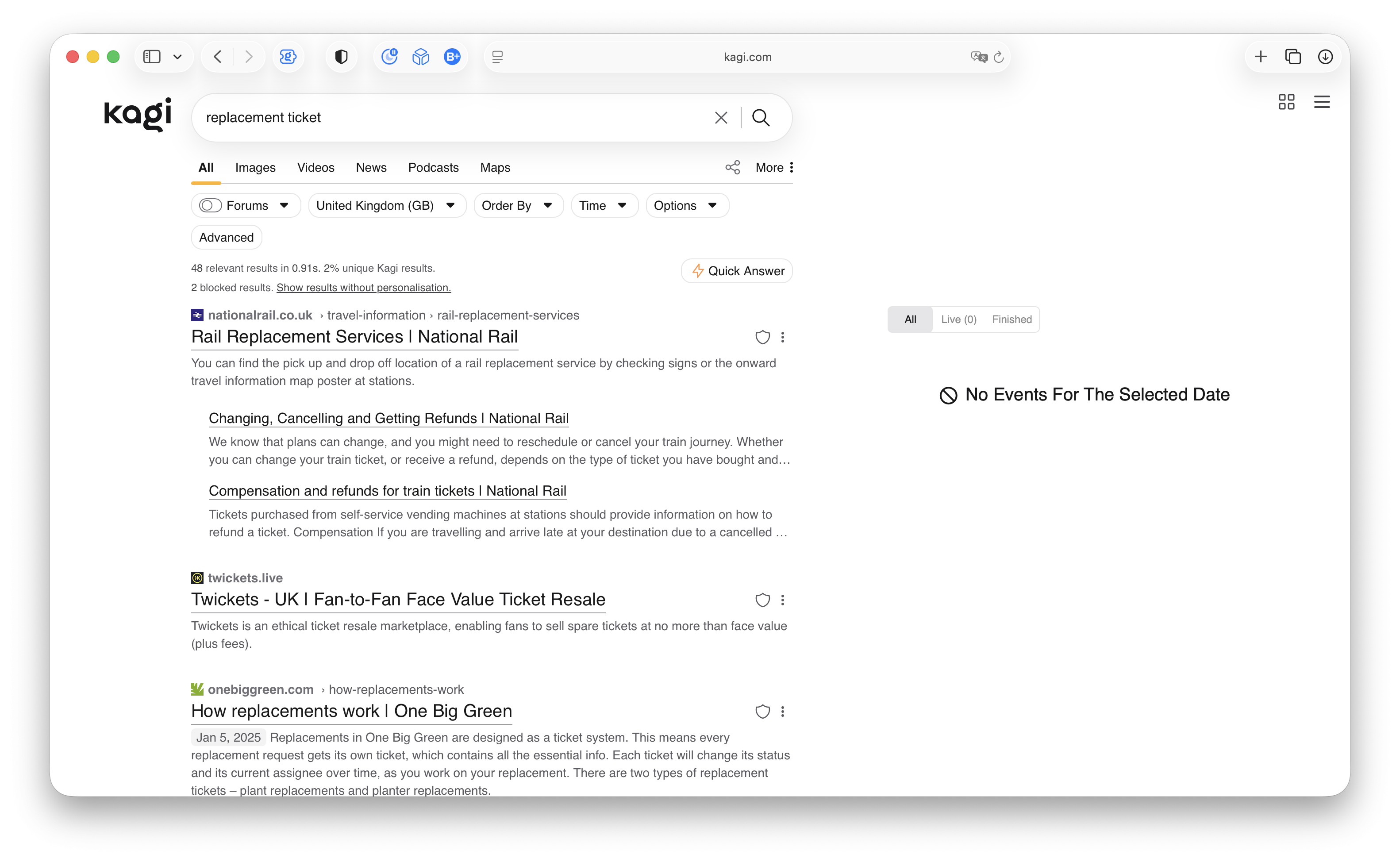Click the half-shield privacy icon
Image resolution: width=1400 pixels, height=862 pixels.
341,57
